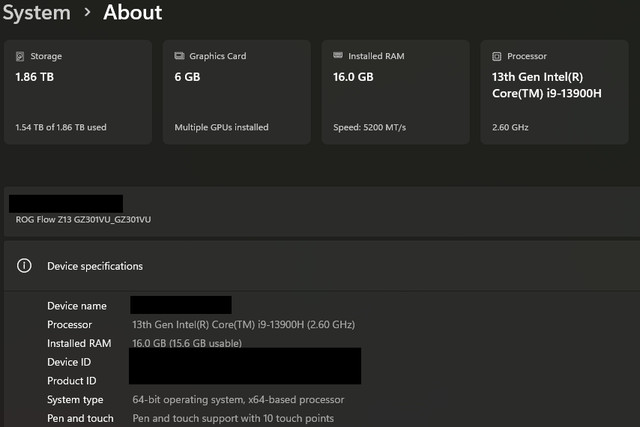Click the Device specifications info icon
The width and height of the screenshot is (640, 427).
point(24,266)
